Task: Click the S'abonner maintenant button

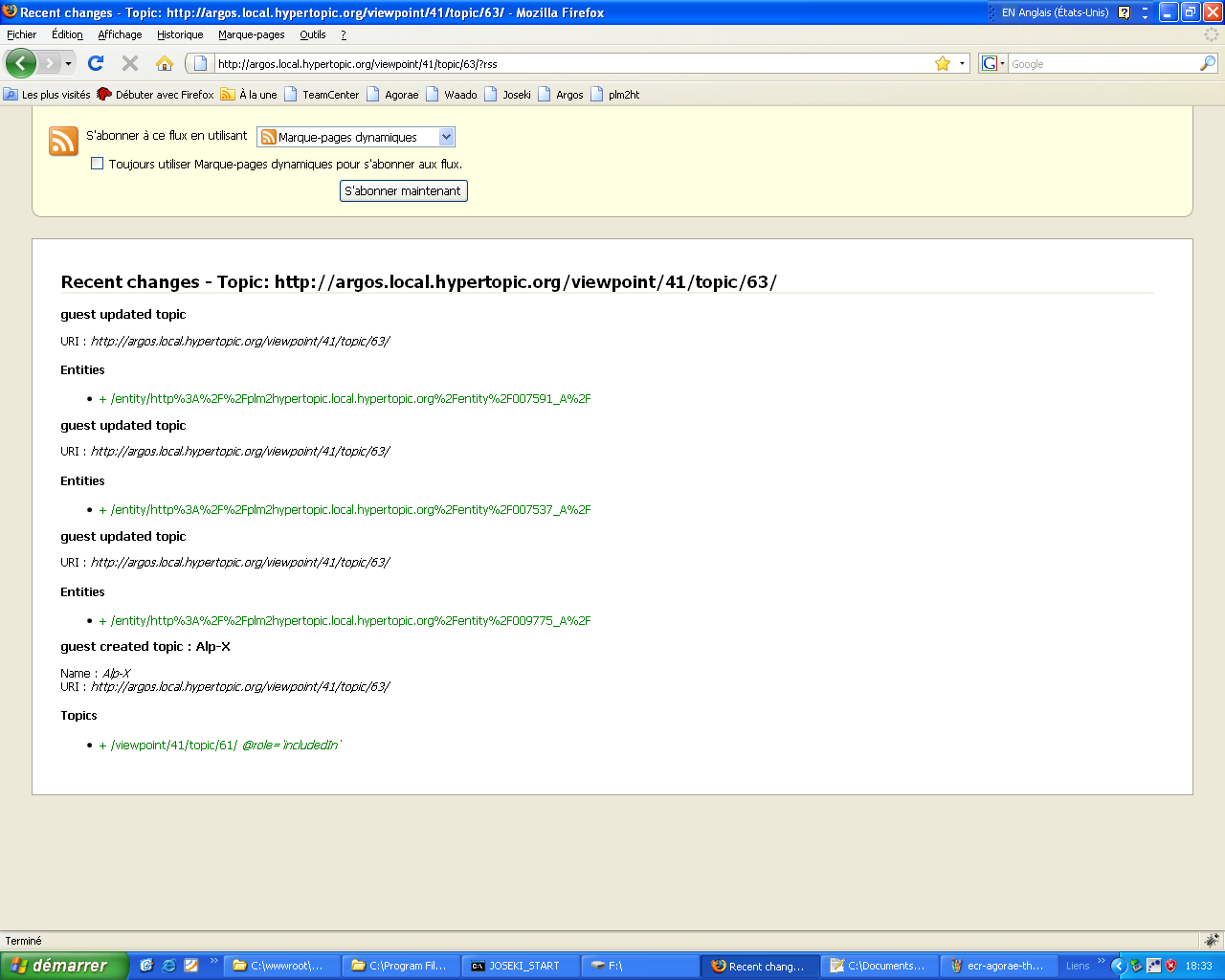Action: (404, 191)
